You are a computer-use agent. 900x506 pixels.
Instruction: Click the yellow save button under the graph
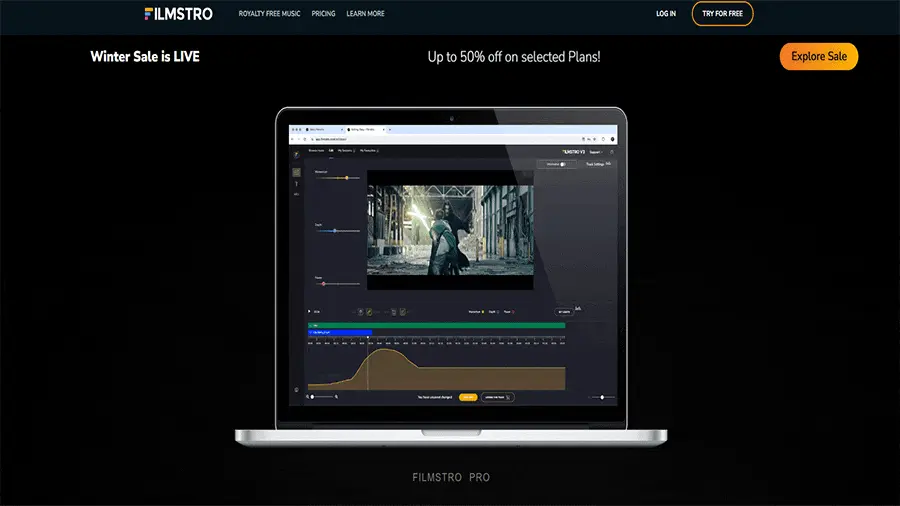pos(468,397)
